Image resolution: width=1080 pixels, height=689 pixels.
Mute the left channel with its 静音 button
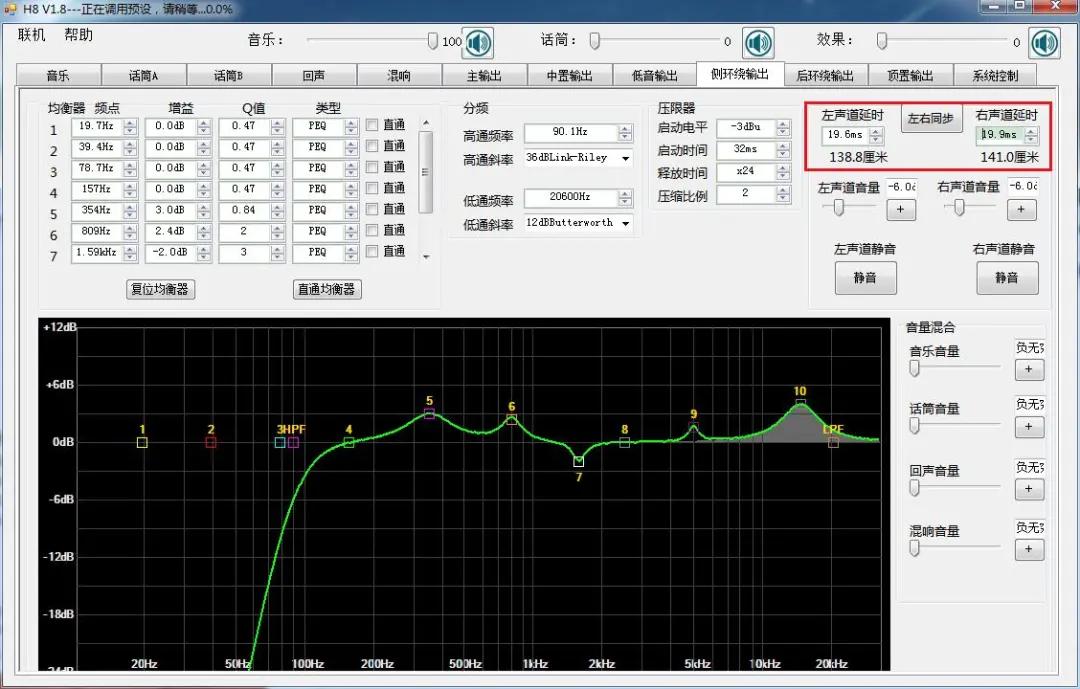tap(865, 278)
